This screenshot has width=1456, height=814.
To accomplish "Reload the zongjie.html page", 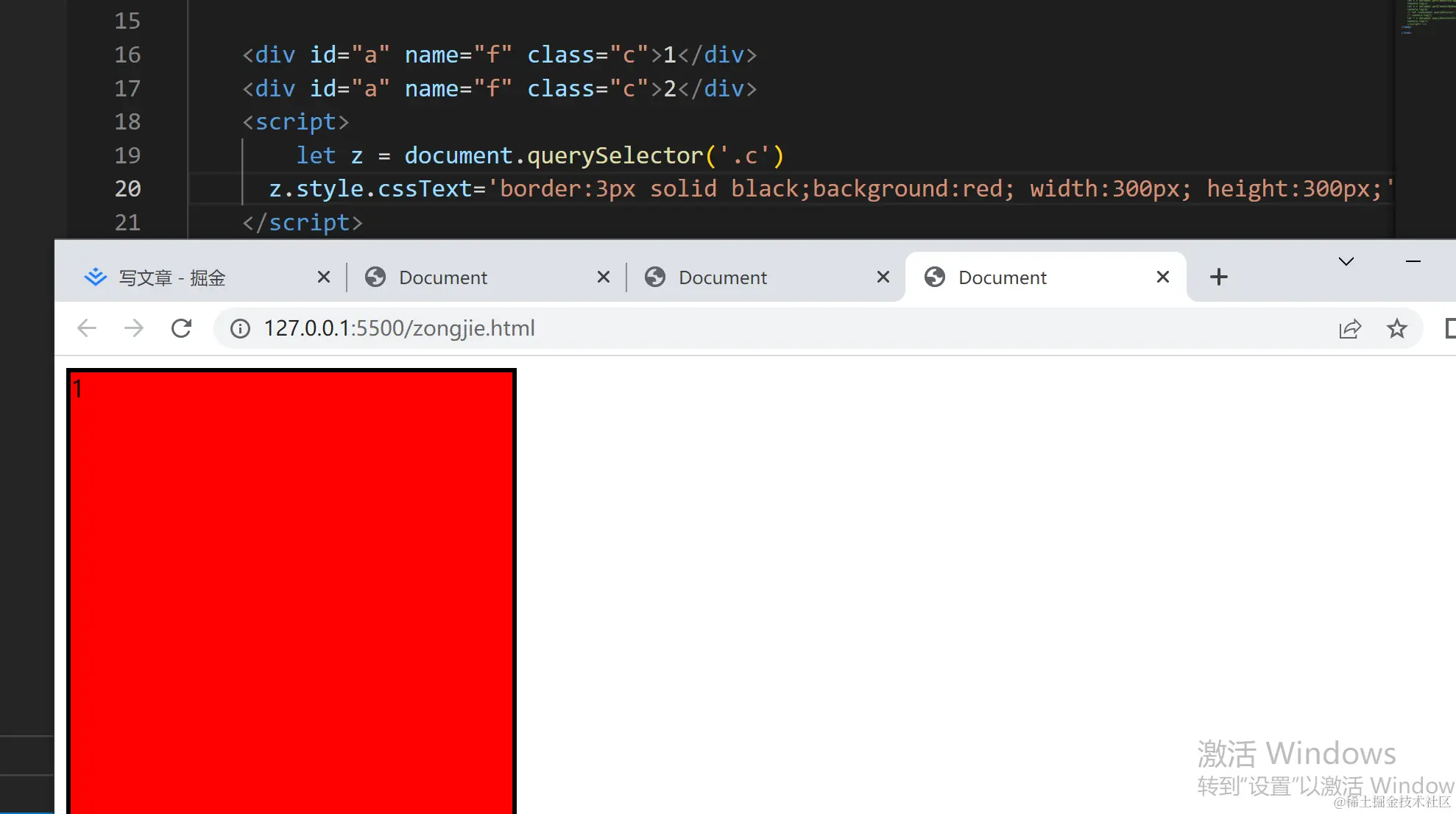I will 181,328.
